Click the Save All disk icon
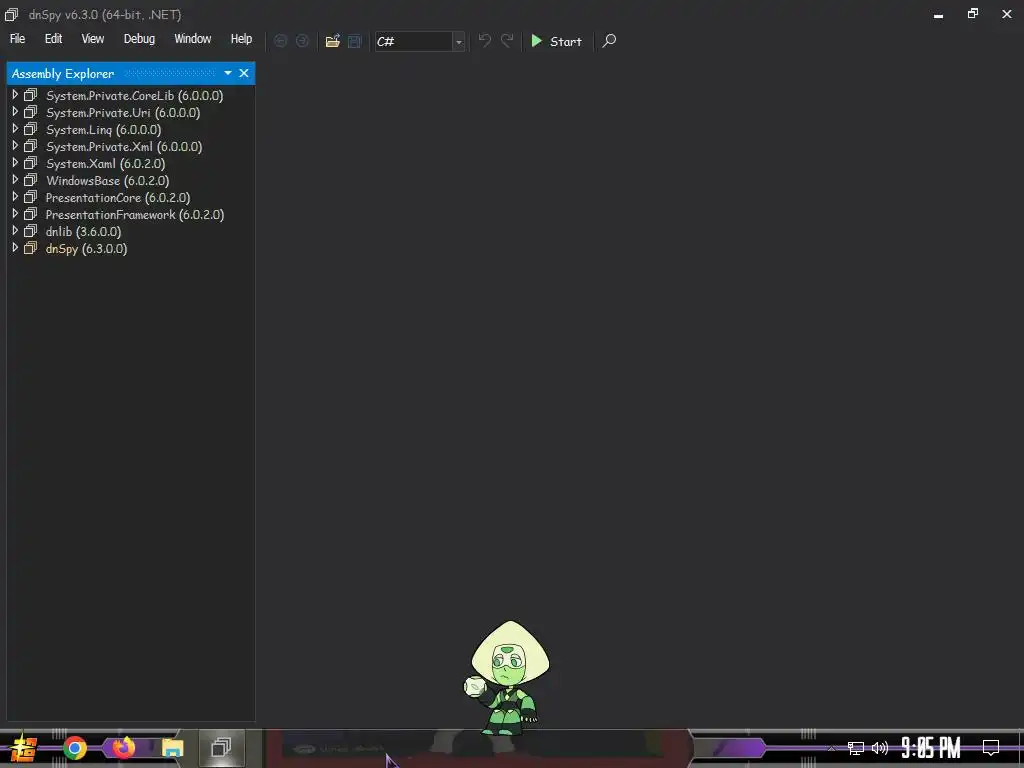The width and height of the screenshot is (1024, 768). (x=355, y=41)
